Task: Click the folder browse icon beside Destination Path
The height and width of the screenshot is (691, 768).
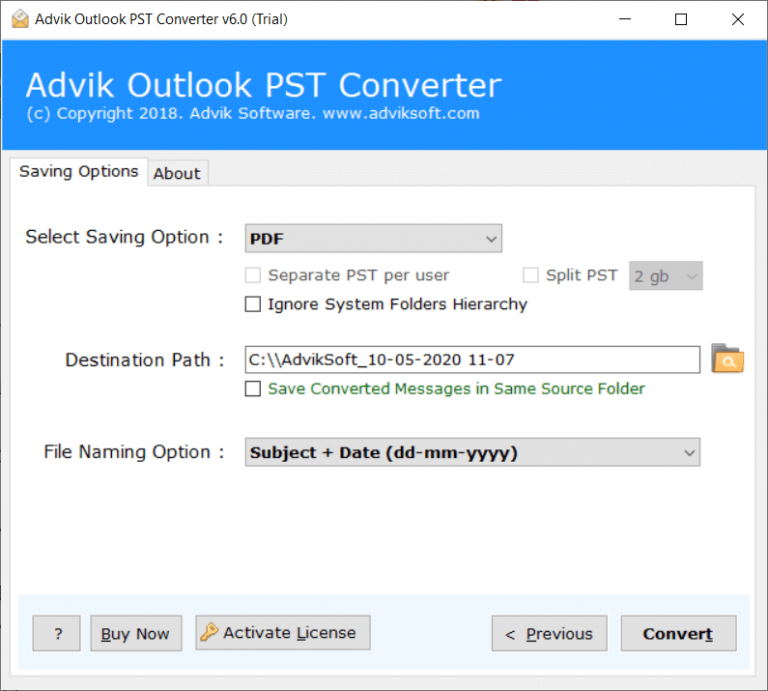Action: [727, 358]
